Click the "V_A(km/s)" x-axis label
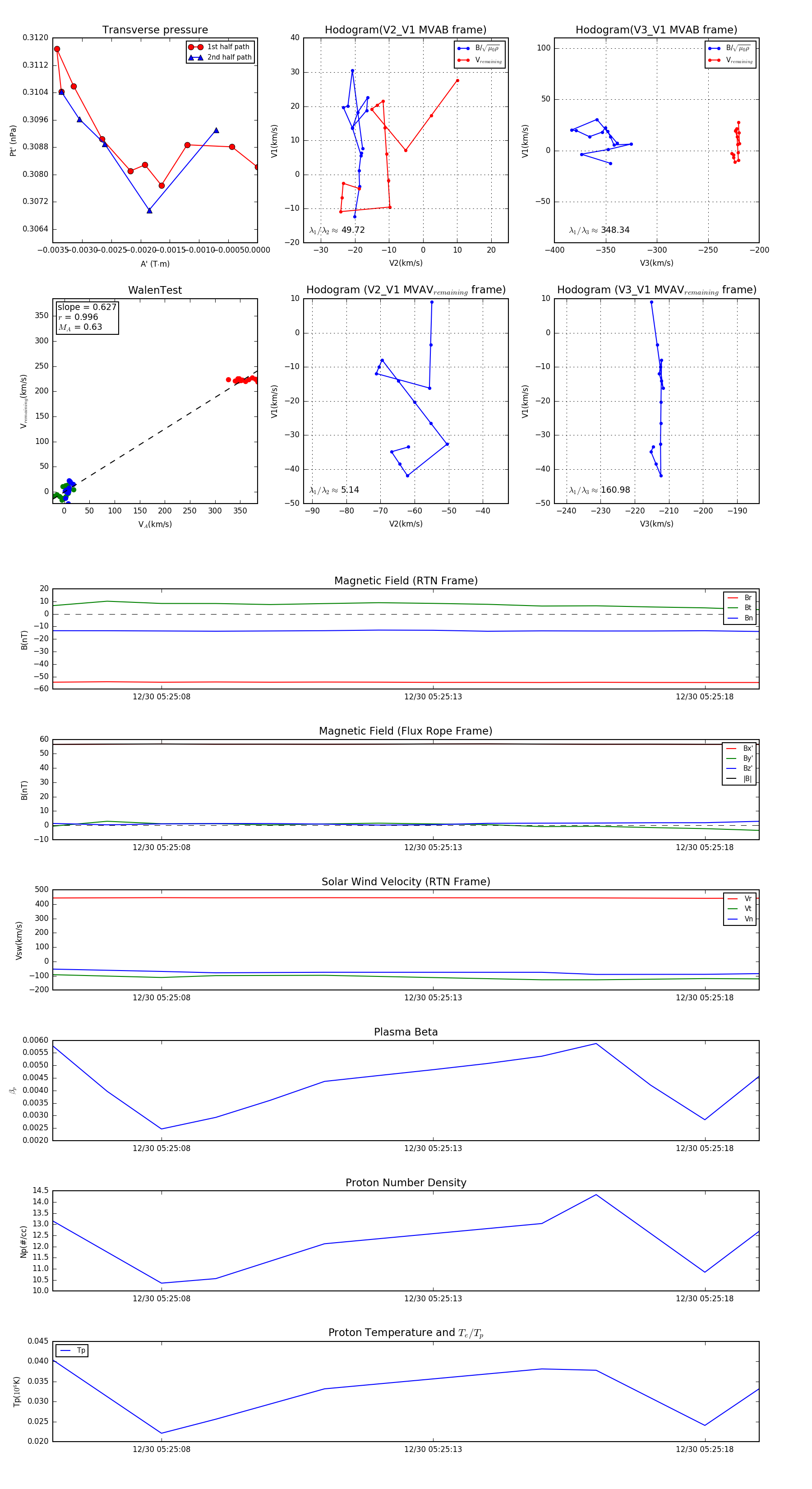 [x=155, y=524]
